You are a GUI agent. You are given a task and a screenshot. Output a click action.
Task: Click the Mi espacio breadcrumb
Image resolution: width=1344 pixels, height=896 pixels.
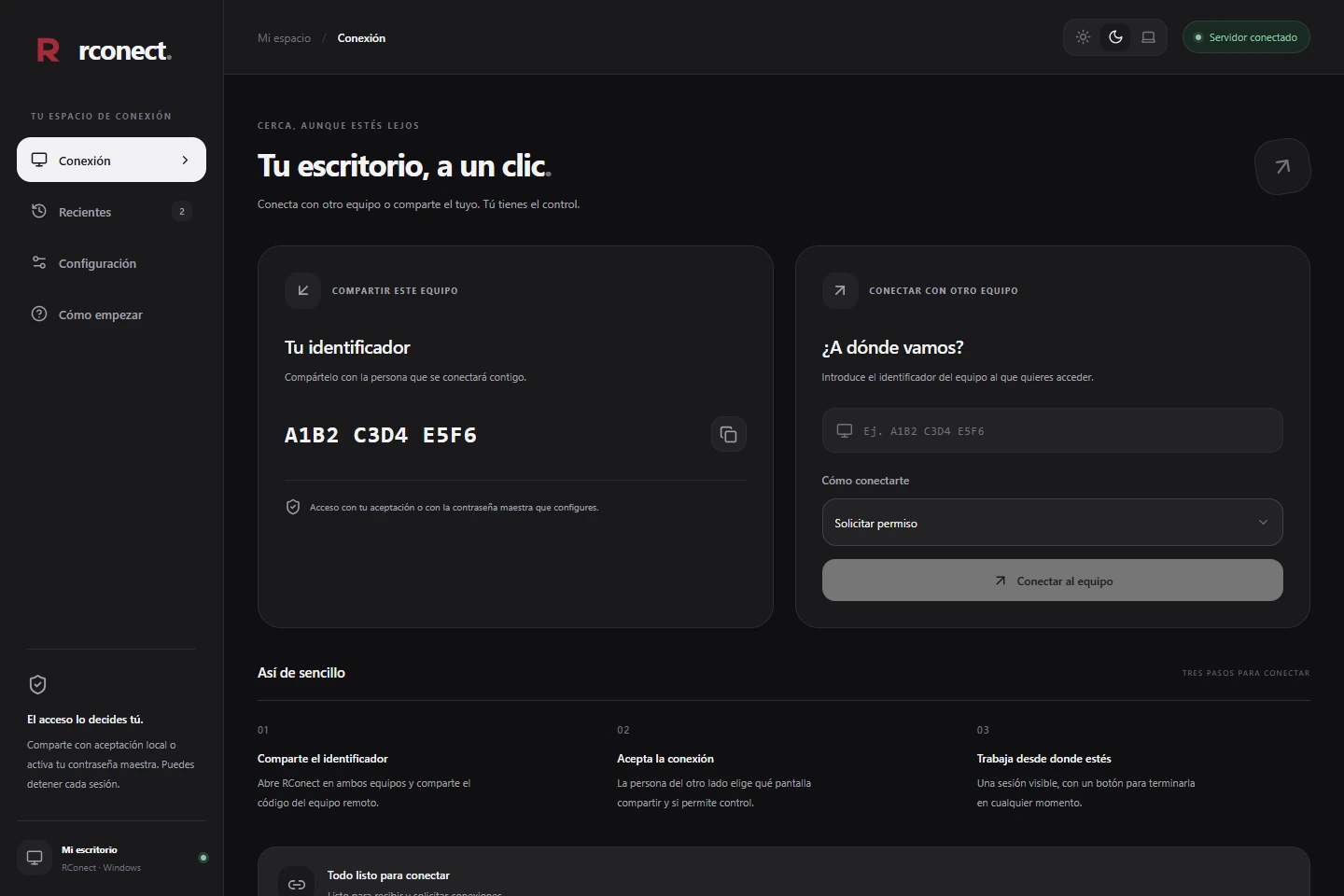(x=284, y=38)
